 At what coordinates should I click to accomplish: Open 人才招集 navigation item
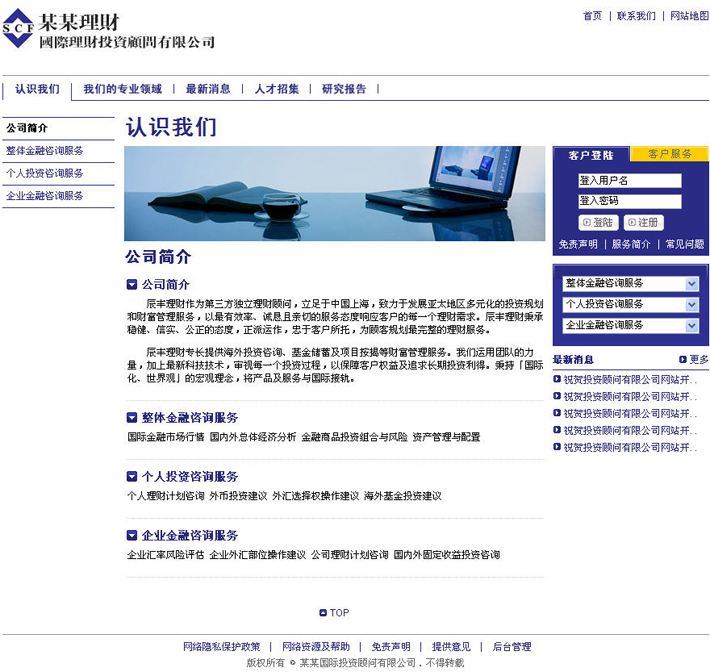point(277,89)
